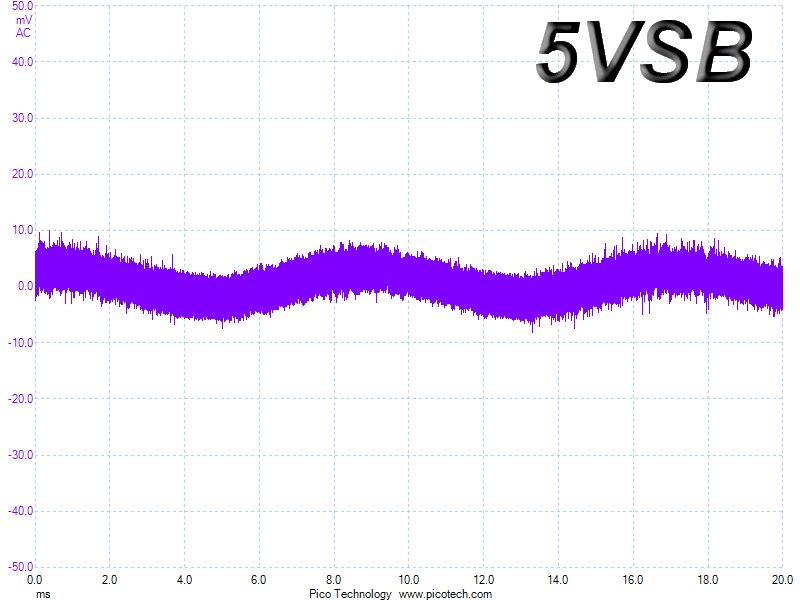Click the ms time unit label

[43, 594]
